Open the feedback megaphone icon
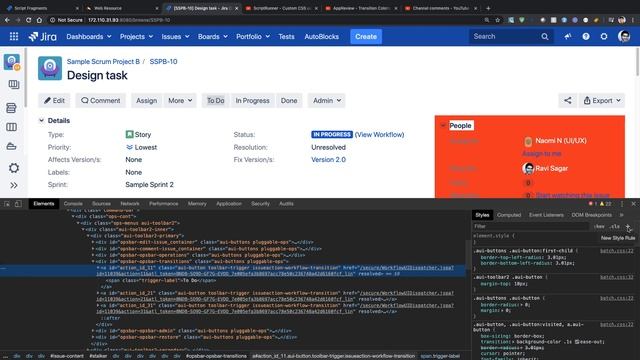The height and width of the screenshot is (360, 640). [568, 37]
